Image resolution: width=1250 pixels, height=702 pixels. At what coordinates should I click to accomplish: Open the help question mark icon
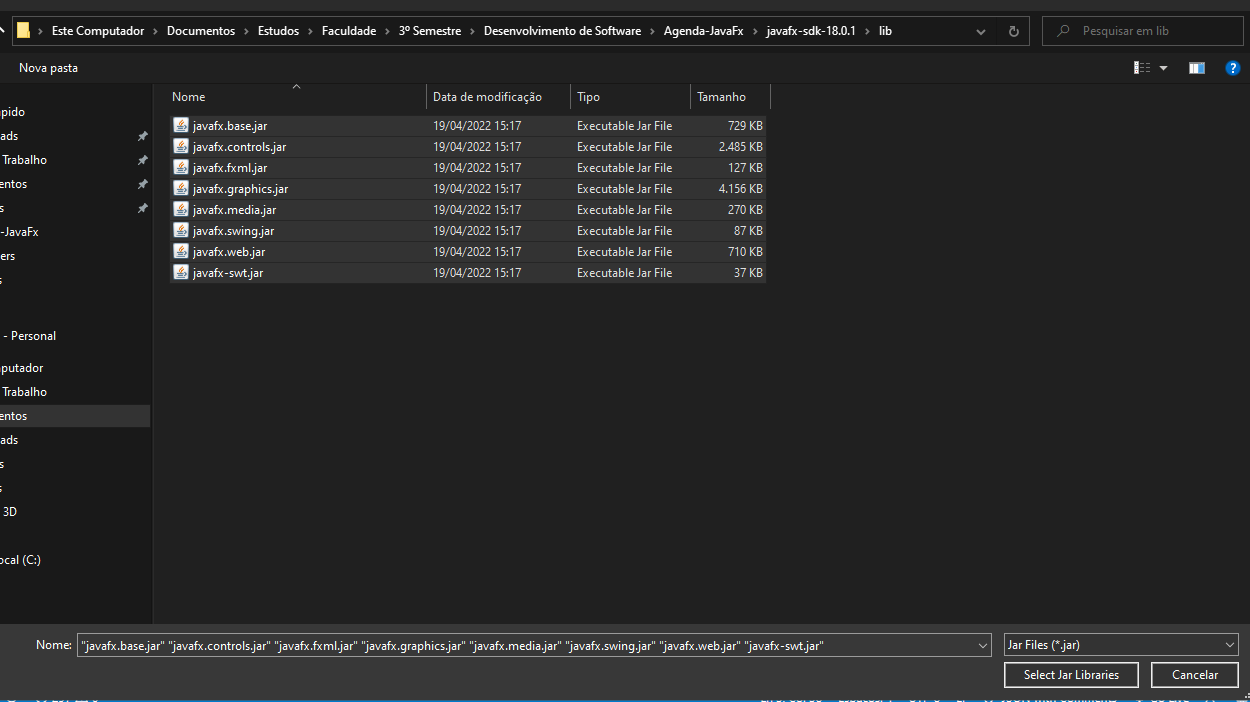(x=1233, y=68)
